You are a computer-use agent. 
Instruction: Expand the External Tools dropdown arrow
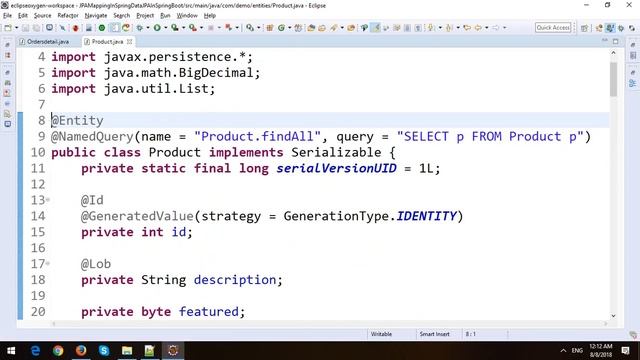(x=202, y=28)
